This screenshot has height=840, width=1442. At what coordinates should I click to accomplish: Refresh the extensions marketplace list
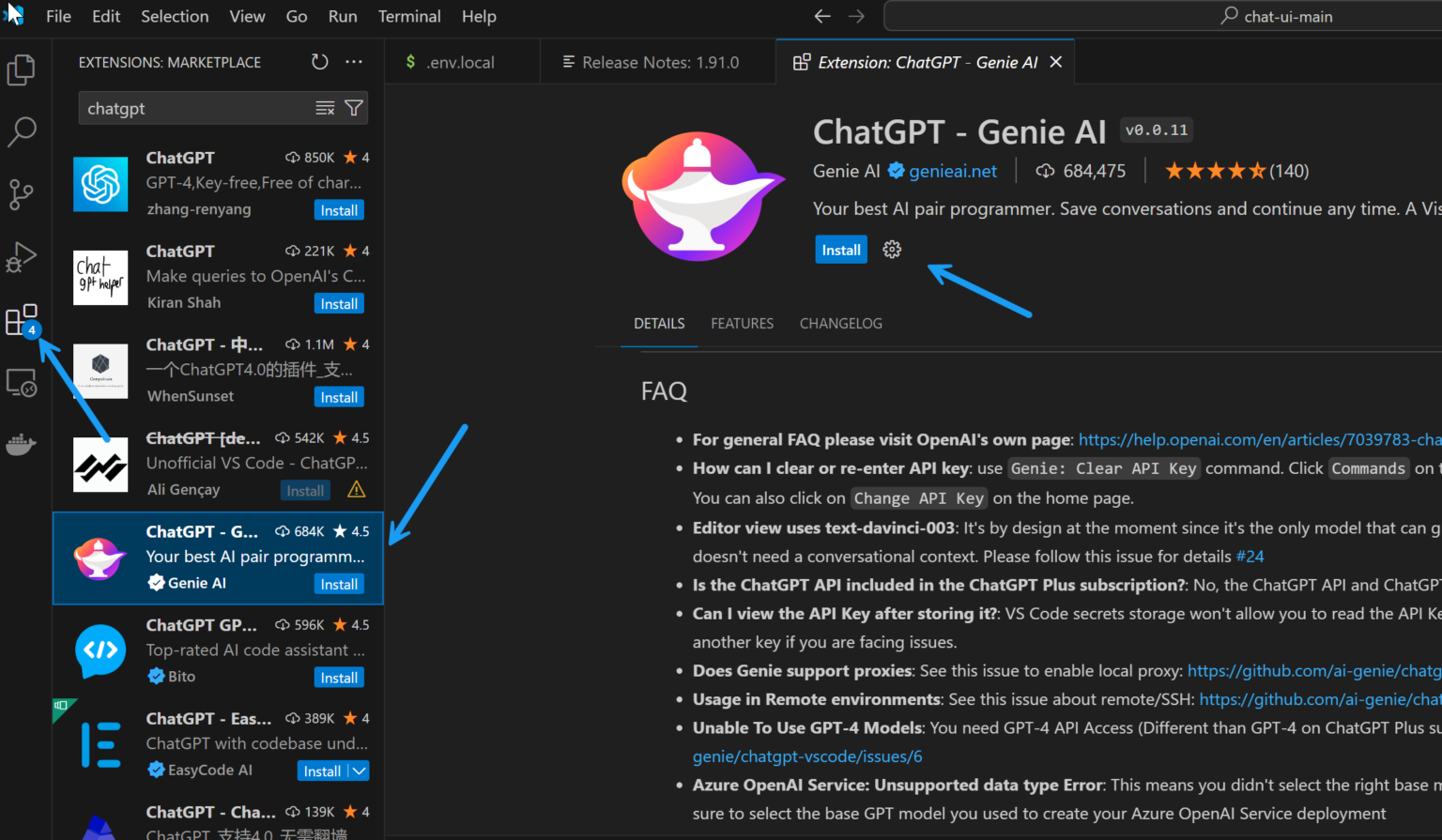coord(319,61)
